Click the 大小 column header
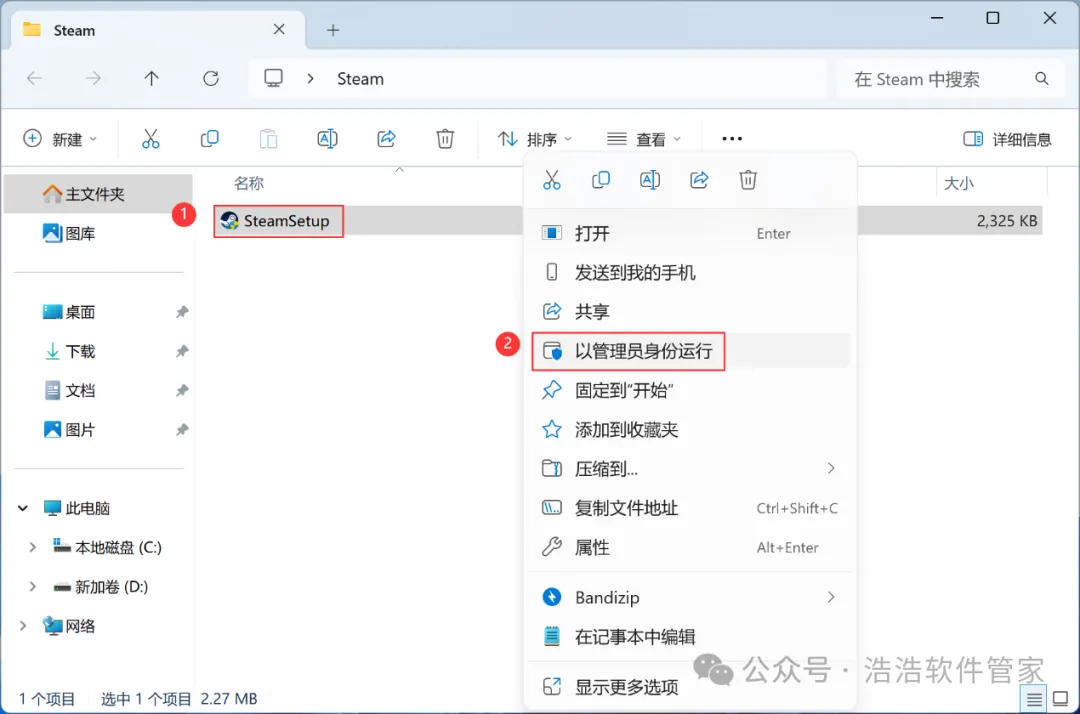 [959, 183]
